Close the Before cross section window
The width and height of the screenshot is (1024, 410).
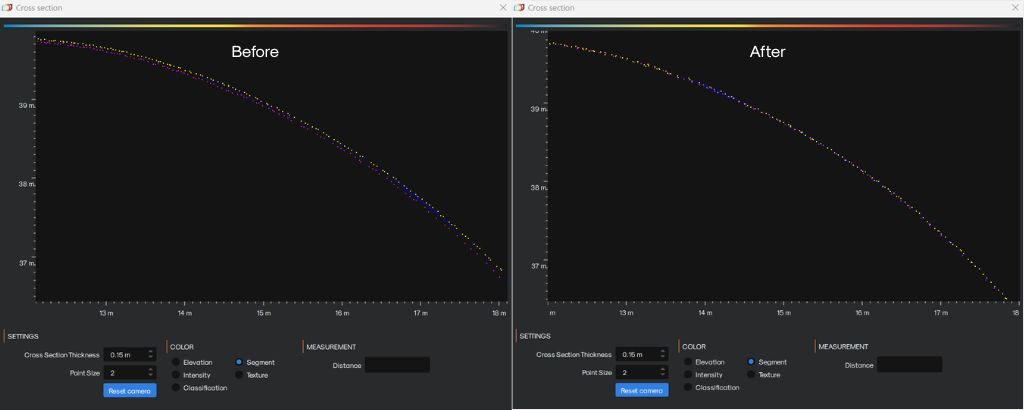click(503, 8)
